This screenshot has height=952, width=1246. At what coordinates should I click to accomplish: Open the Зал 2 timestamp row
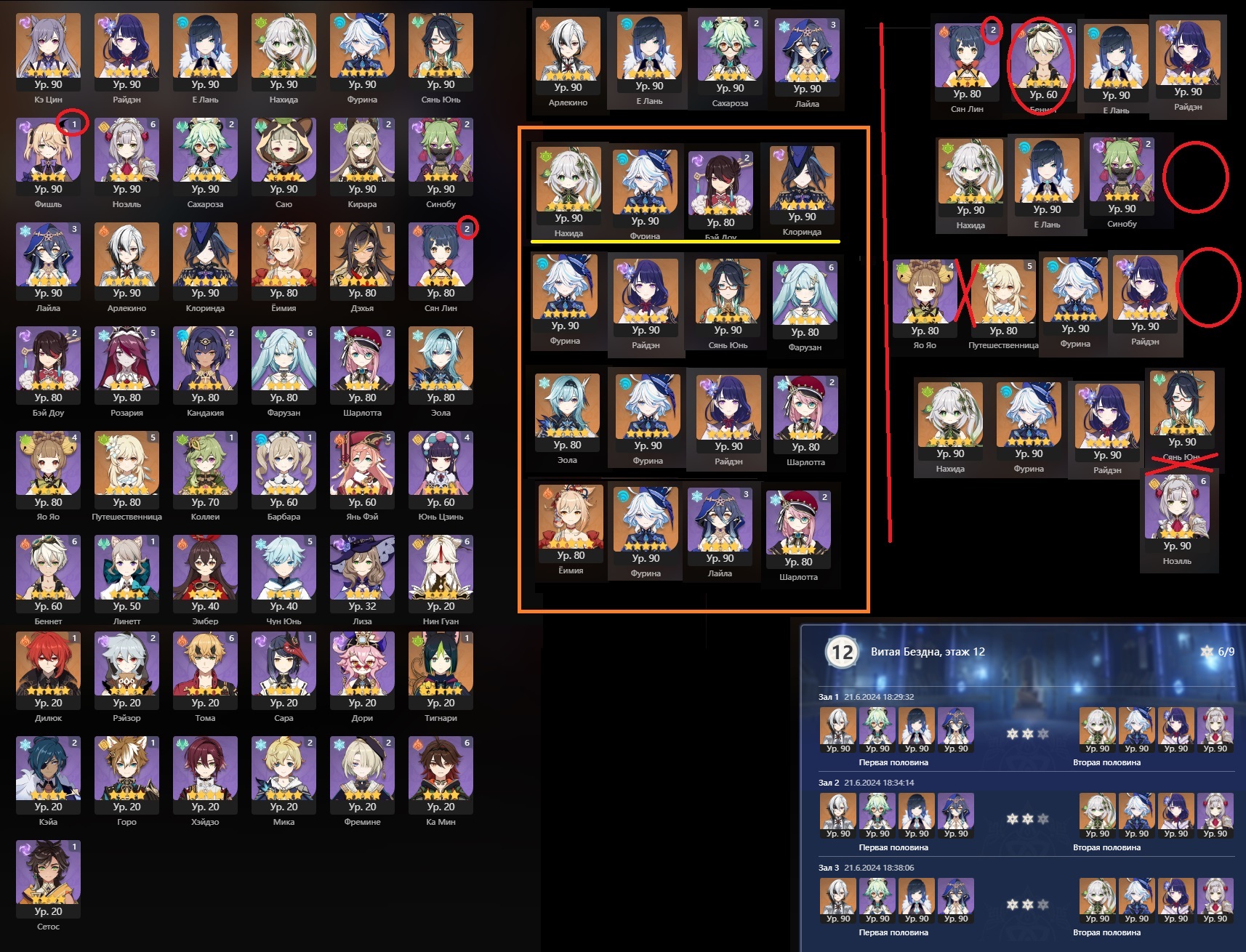click(867, 783)
